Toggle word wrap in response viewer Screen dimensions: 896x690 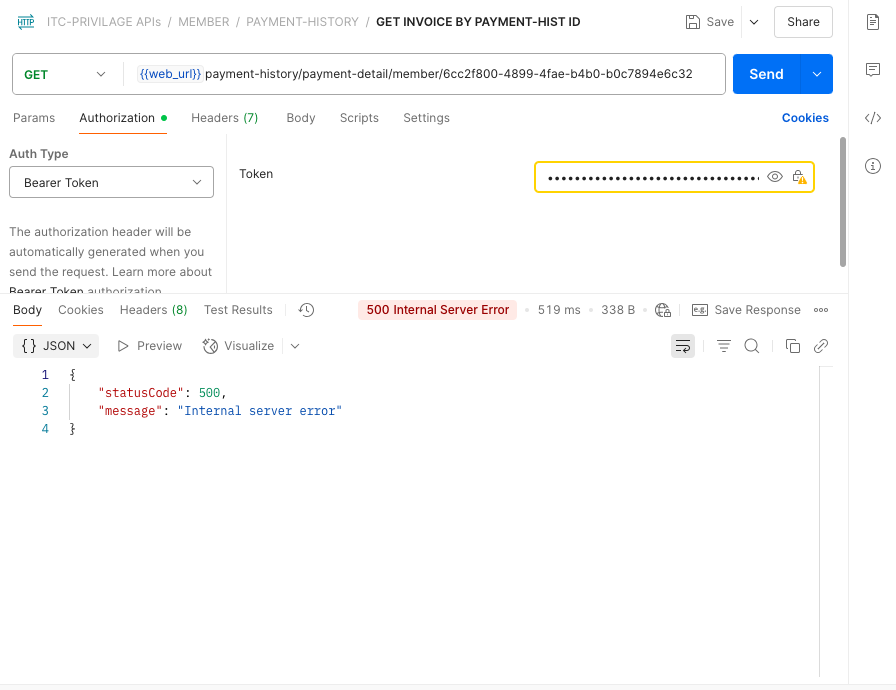[683, 346]
